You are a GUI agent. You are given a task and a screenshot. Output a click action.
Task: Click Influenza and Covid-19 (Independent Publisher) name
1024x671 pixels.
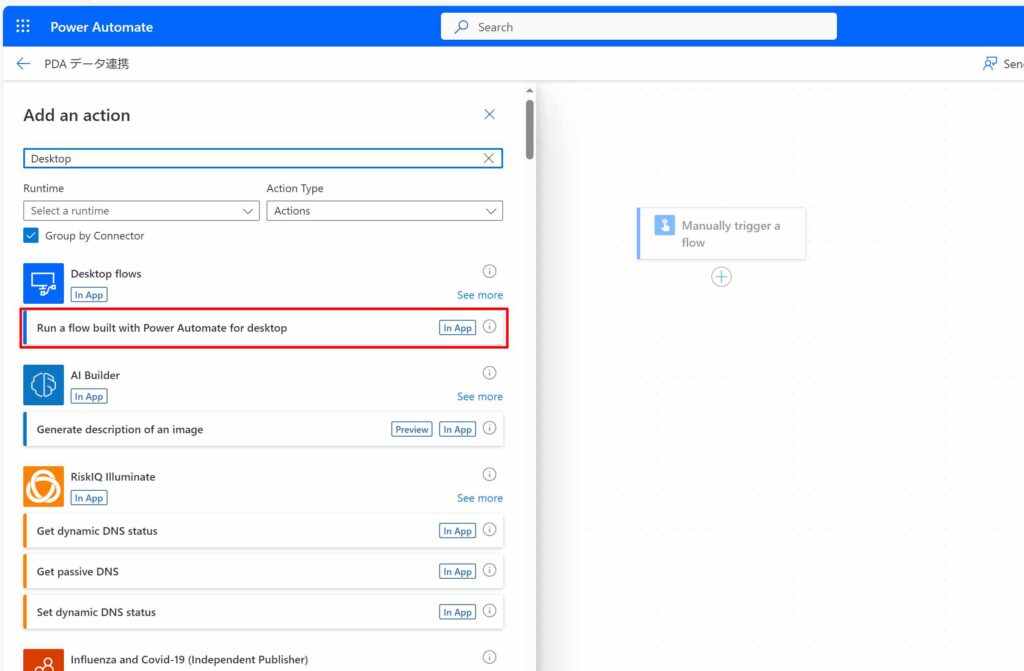189,660
